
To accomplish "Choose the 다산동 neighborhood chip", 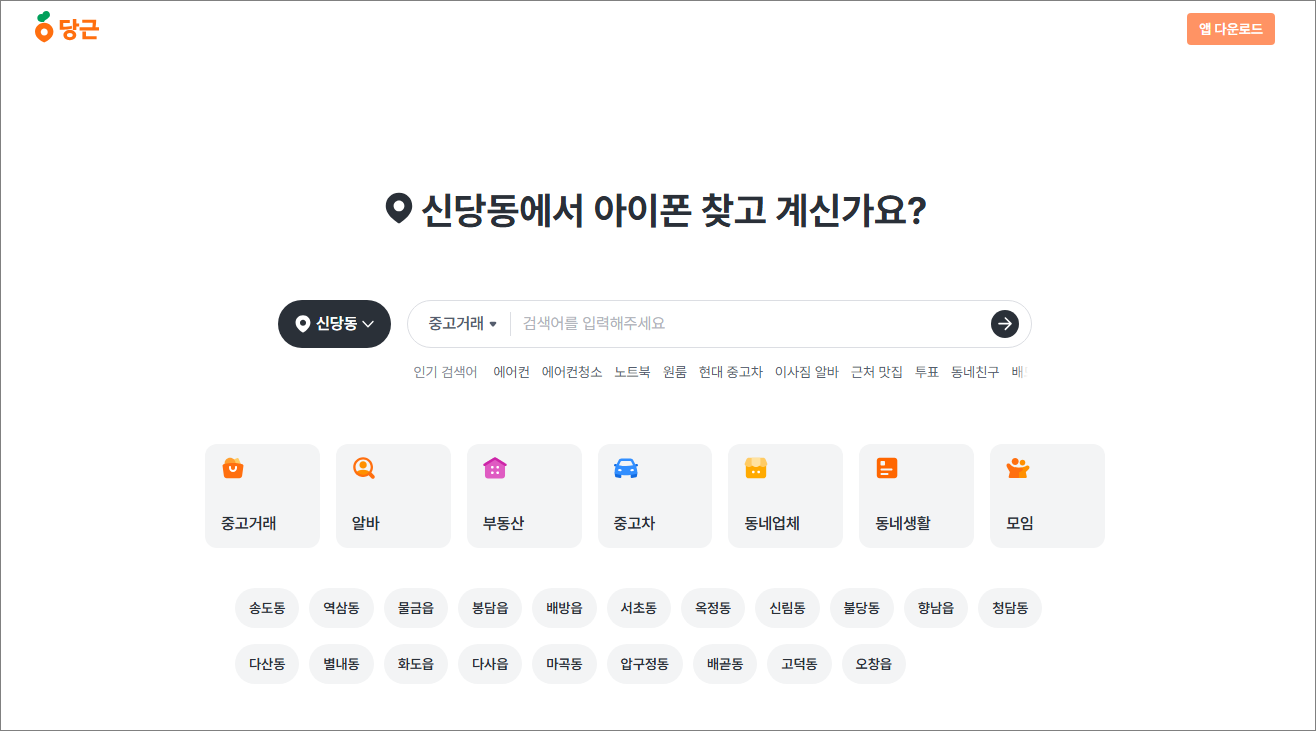I will pyautogui.click(x=267, y=664).
